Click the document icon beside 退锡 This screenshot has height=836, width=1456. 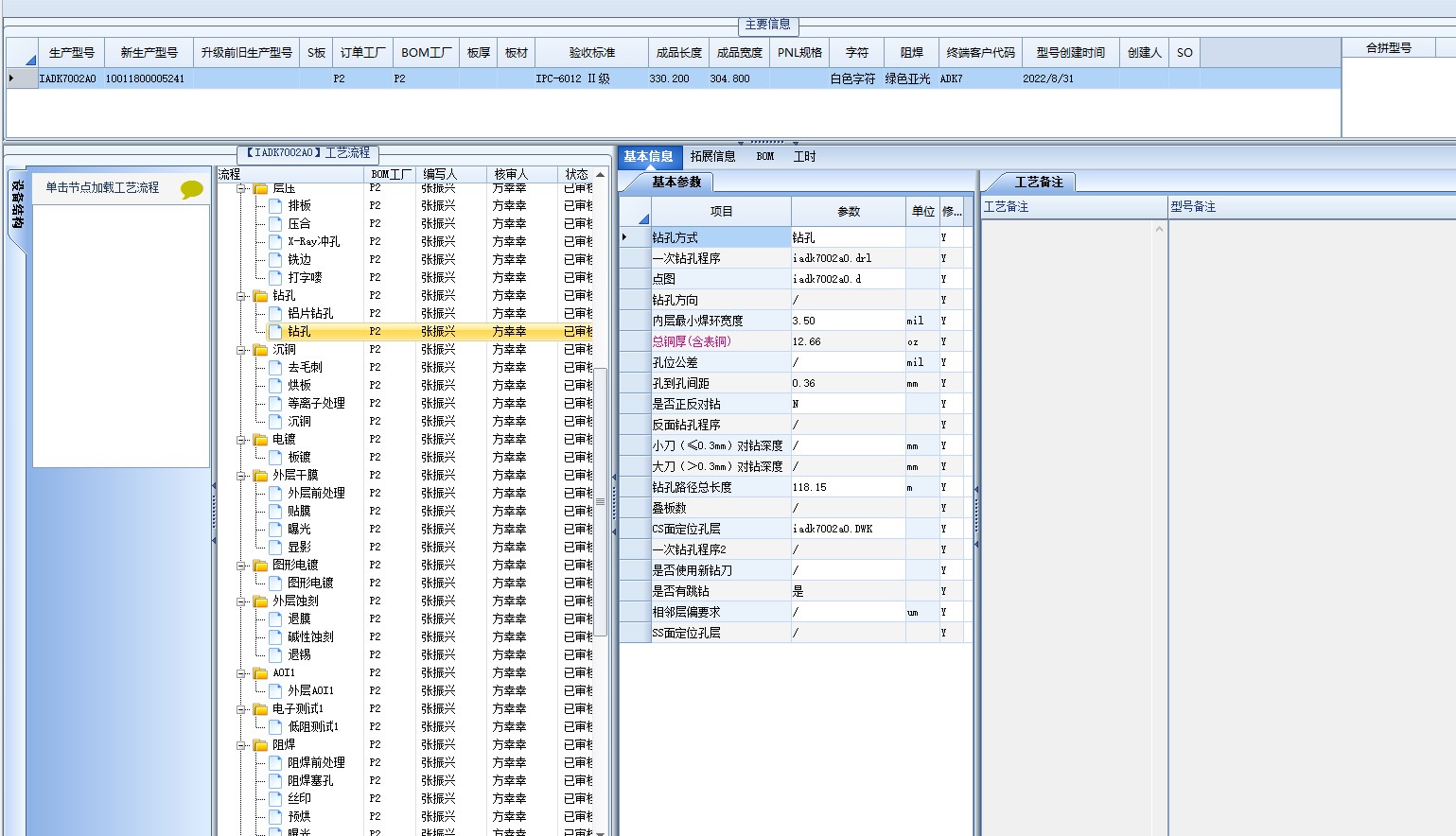275,655
